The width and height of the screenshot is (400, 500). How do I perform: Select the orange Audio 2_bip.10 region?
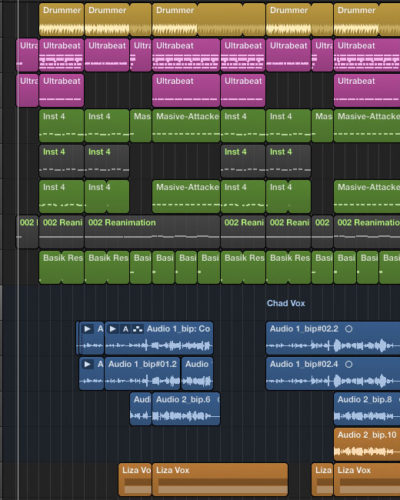(367, 444)
